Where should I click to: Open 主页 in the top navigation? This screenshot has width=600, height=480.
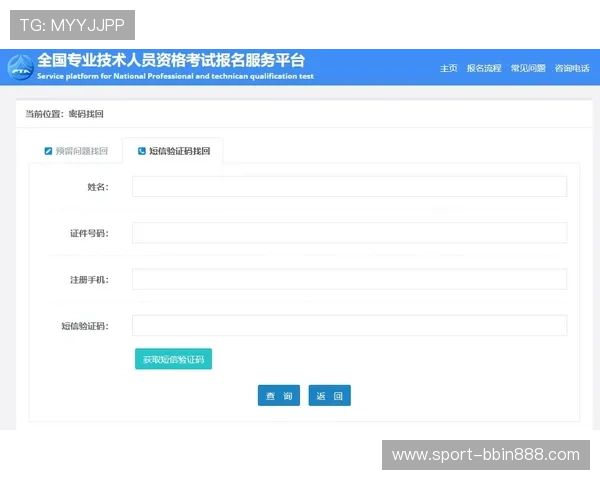click(448, 69)
